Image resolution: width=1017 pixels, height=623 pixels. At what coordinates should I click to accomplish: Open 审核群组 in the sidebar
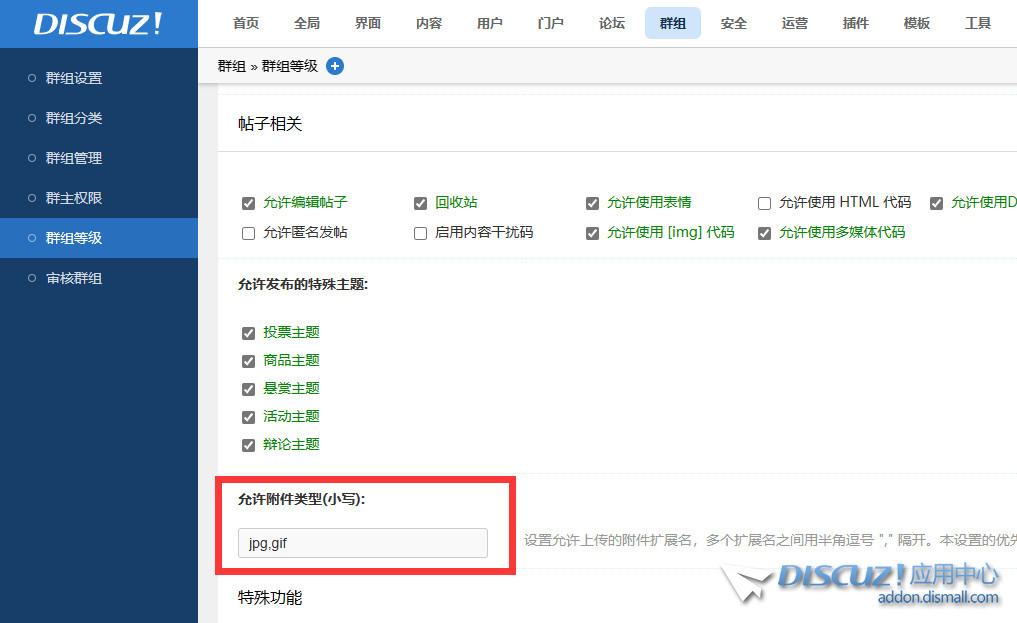pos(74,278)
